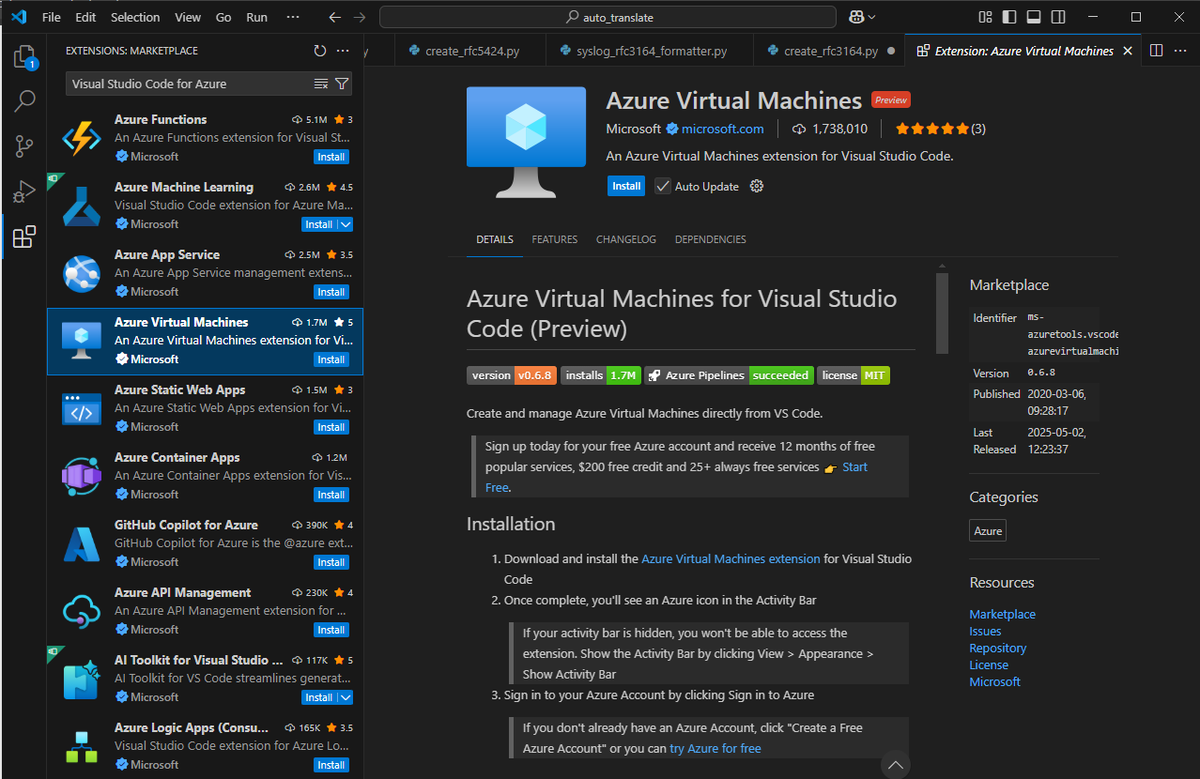This screenshot has width=1200, height=779.
Task: Grab the details page vertical scrollbar
Action: [942, 313]
